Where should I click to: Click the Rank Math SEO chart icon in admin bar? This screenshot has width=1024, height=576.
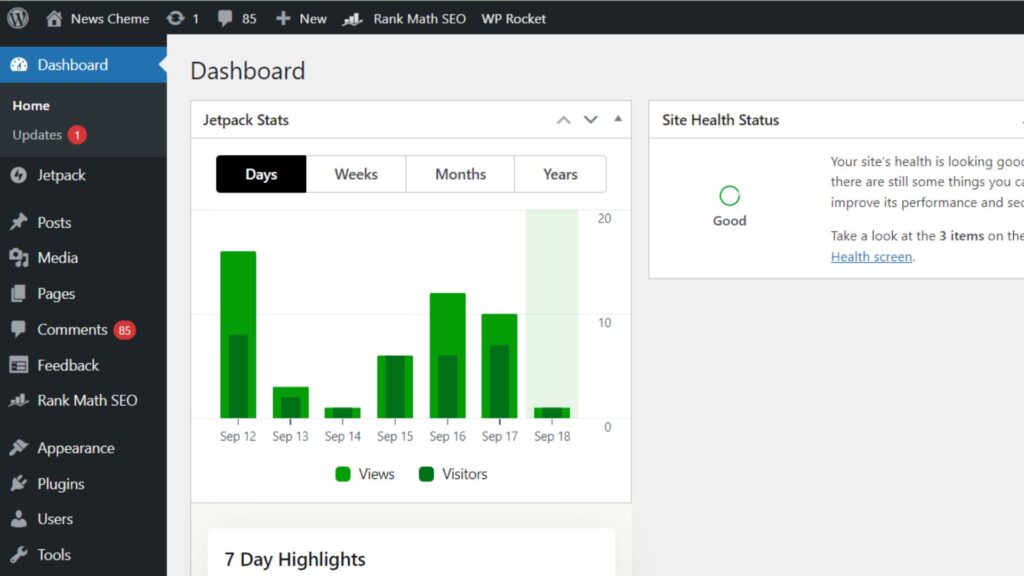pyautogui.click(x=353, y=19)
